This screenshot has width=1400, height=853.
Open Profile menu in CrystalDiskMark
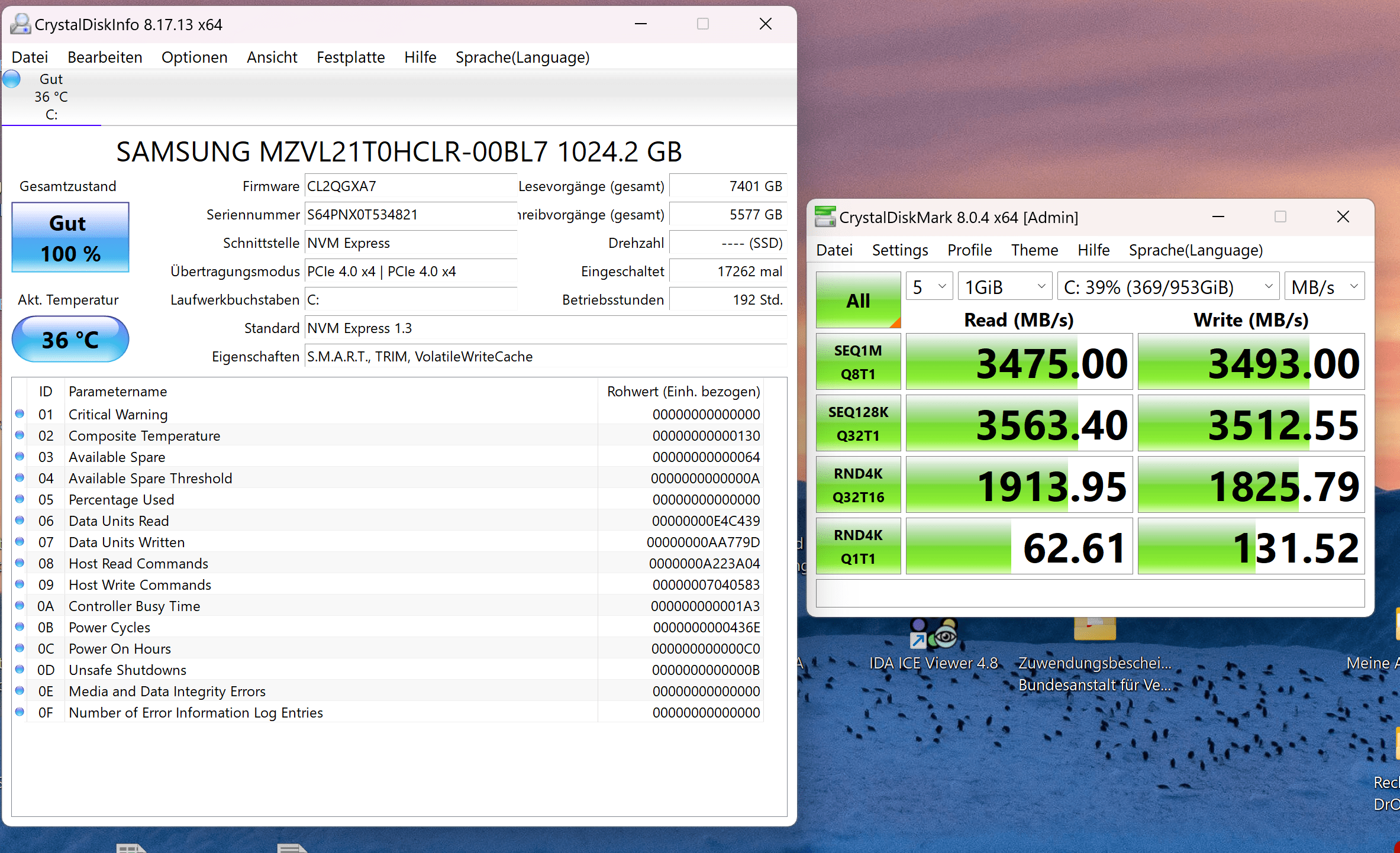pyautogui.click(x=969, y=250)
